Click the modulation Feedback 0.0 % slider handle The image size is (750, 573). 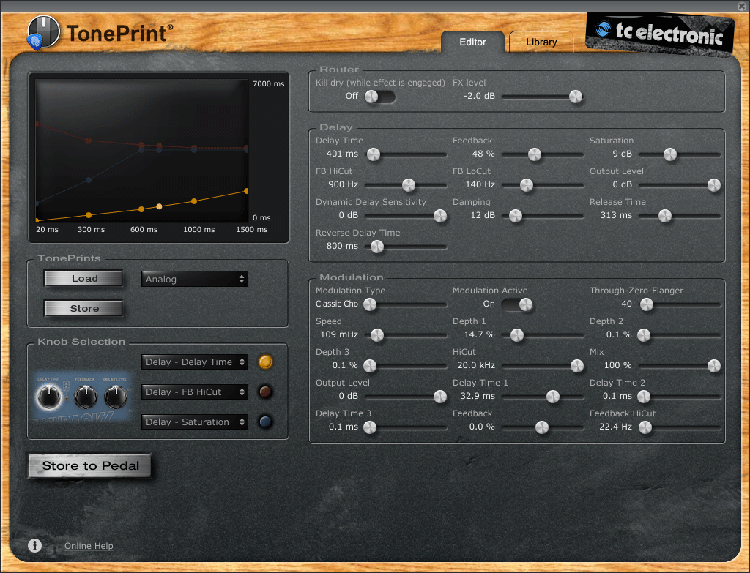(541, 427)
